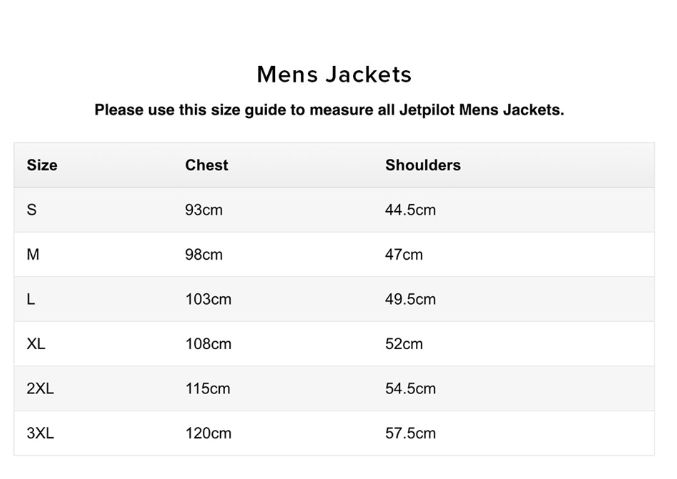Click the 98cm chest value

tap(204, 254)
